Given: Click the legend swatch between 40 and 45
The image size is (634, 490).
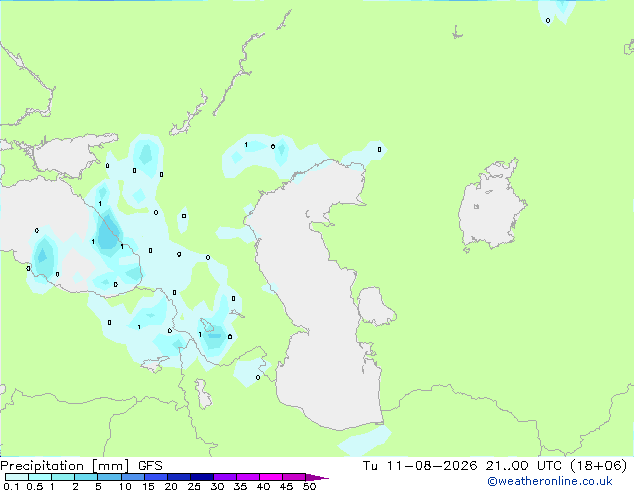Looking at the screenshot, I should (x=271, y=477).
